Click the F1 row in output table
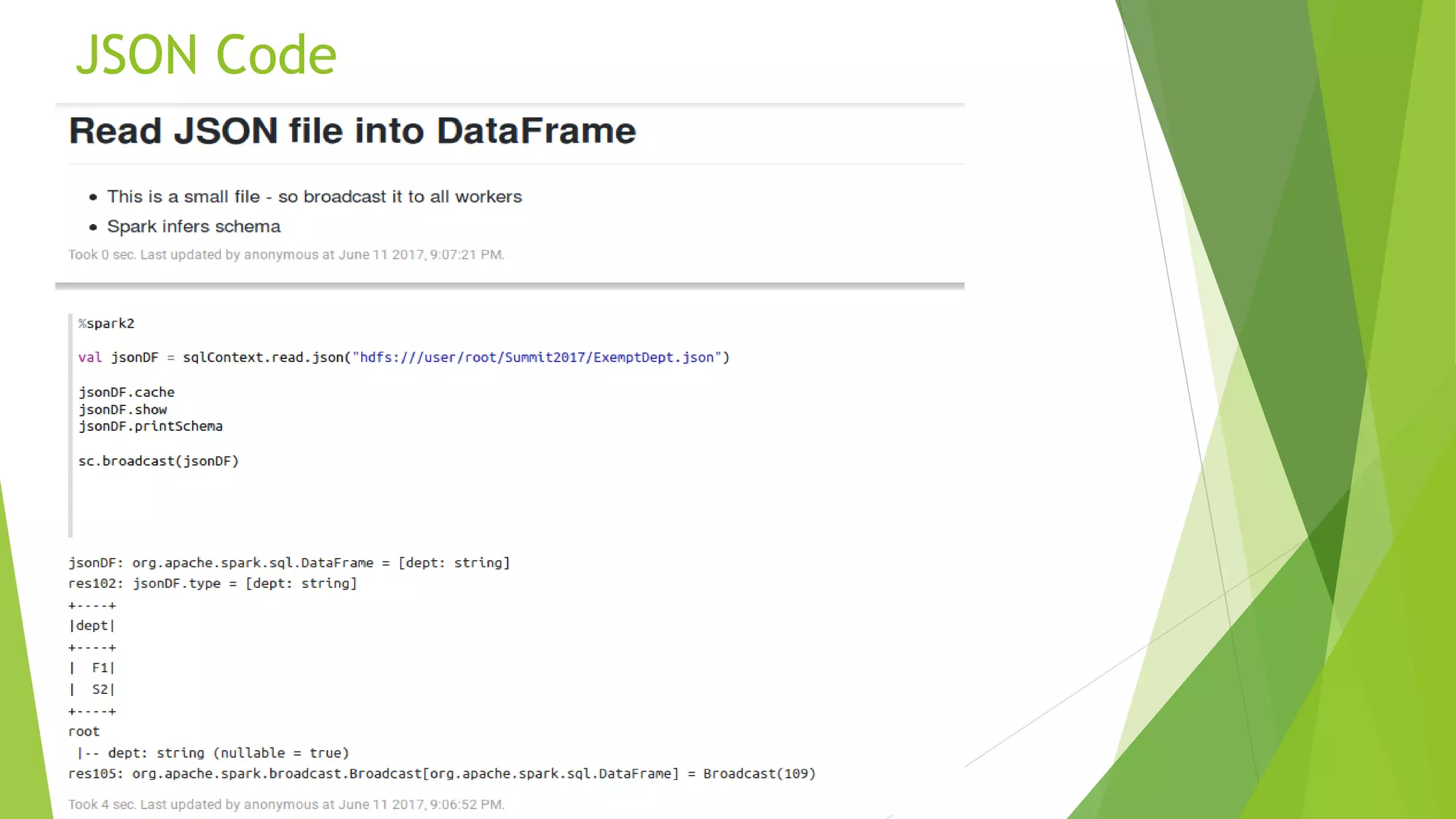This screenshot has width=1456, height=819. coord(99,668)
